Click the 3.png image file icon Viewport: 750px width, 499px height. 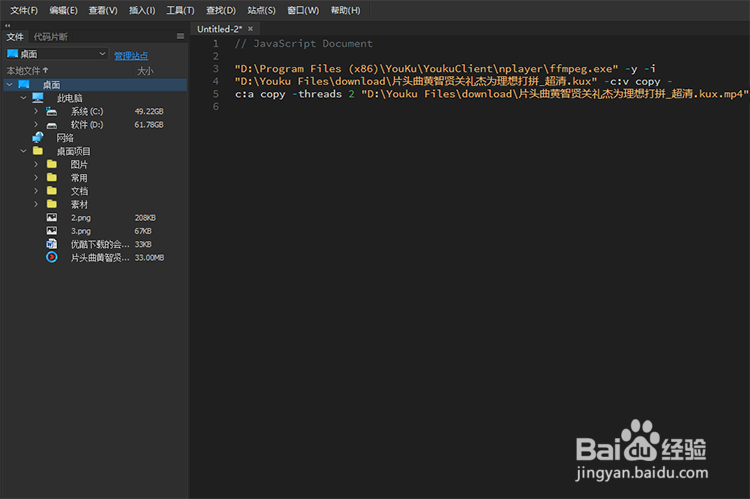tap(52, 231)
